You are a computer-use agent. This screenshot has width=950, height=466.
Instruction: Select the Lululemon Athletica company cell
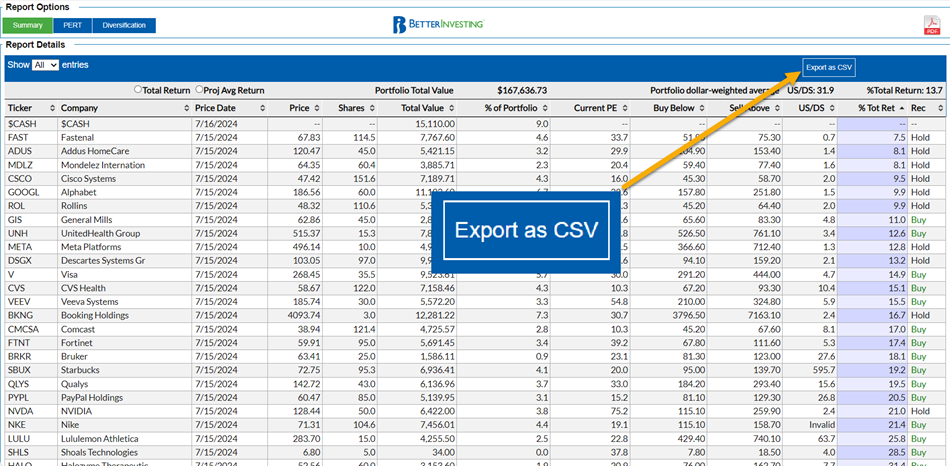click(124, 438)
